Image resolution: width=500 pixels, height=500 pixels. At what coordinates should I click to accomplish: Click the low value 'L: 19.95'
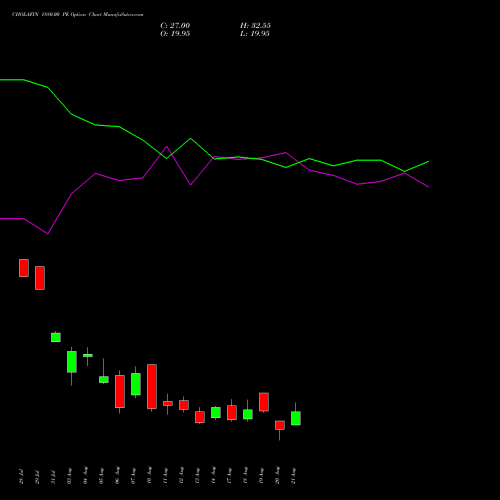point(255,34)
